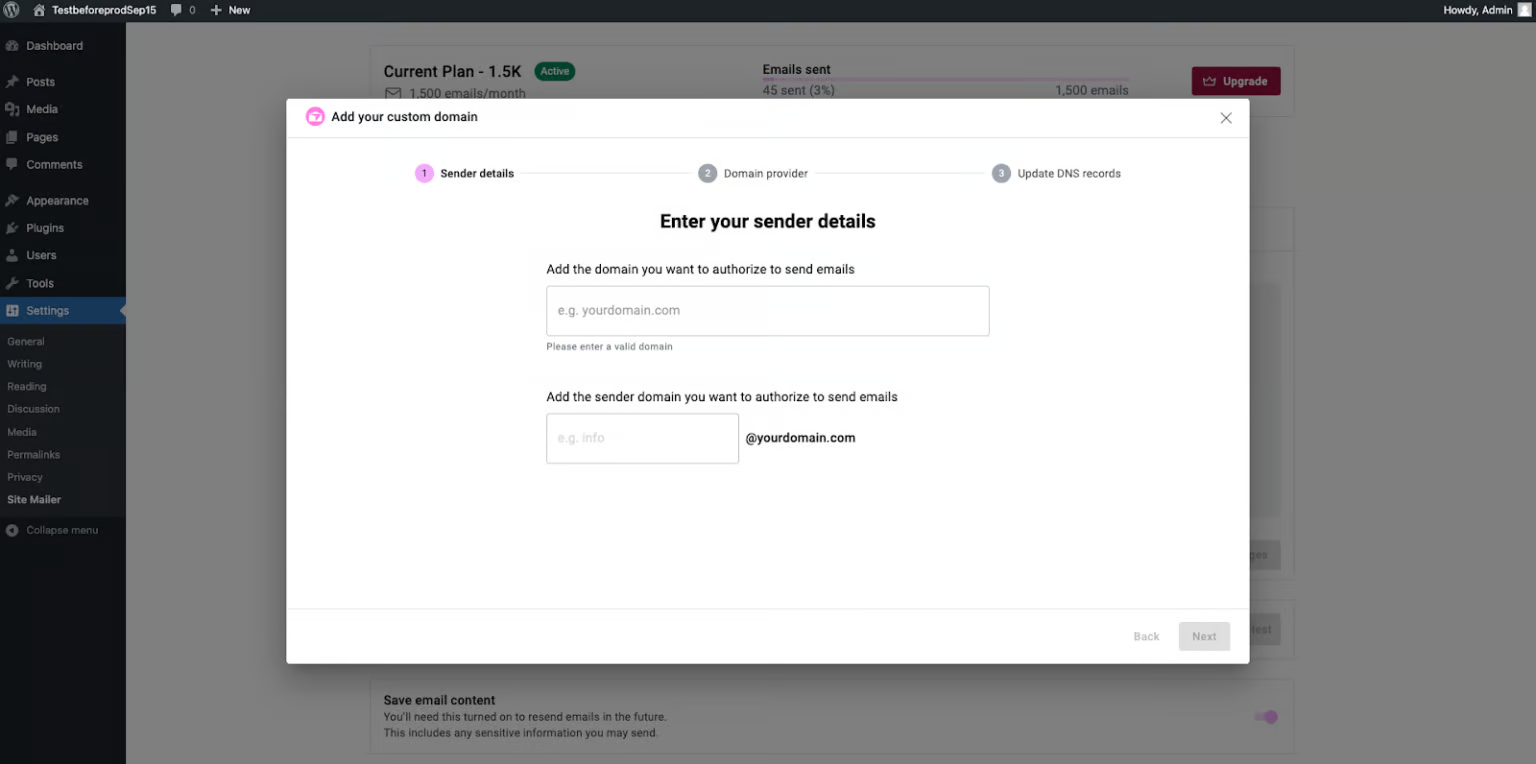Click the Appearance brush icon

click(x=13, y=200)
